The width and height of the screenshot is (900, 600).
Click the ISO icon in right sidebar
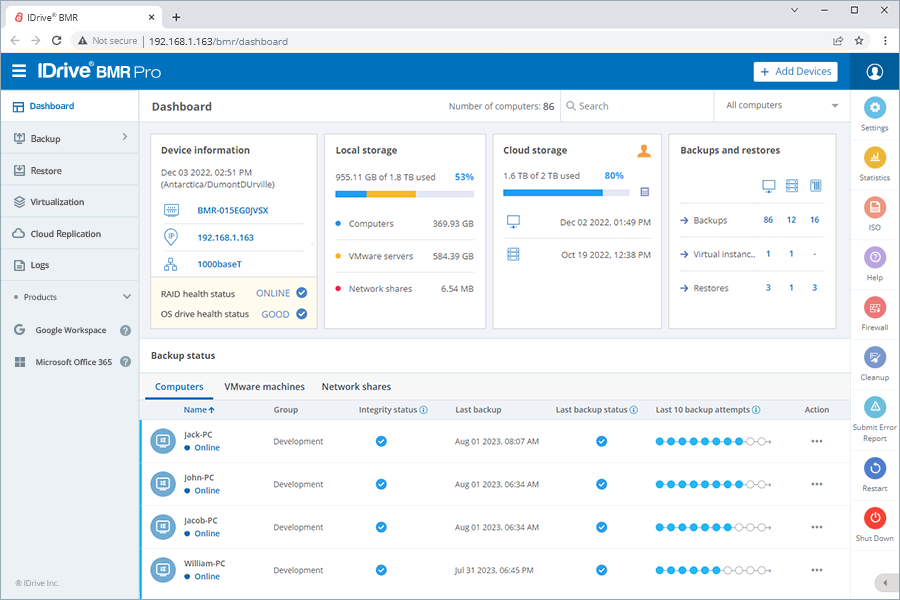[874, 207]
